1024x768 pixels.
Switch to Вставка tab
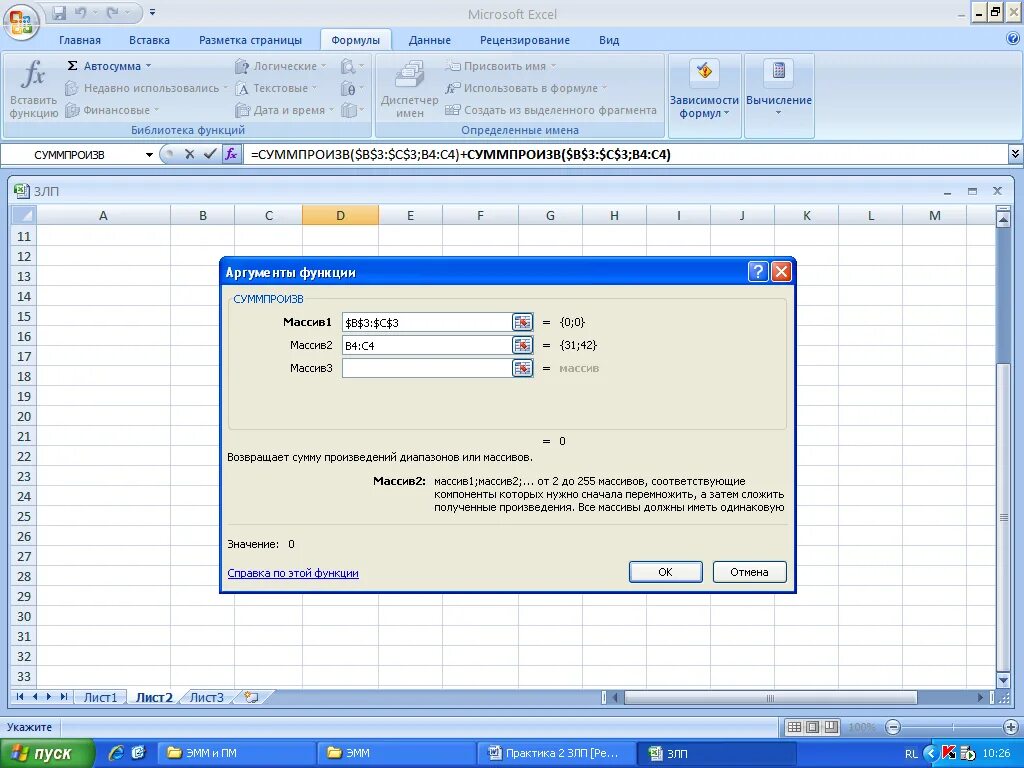[x=149, y=40]
